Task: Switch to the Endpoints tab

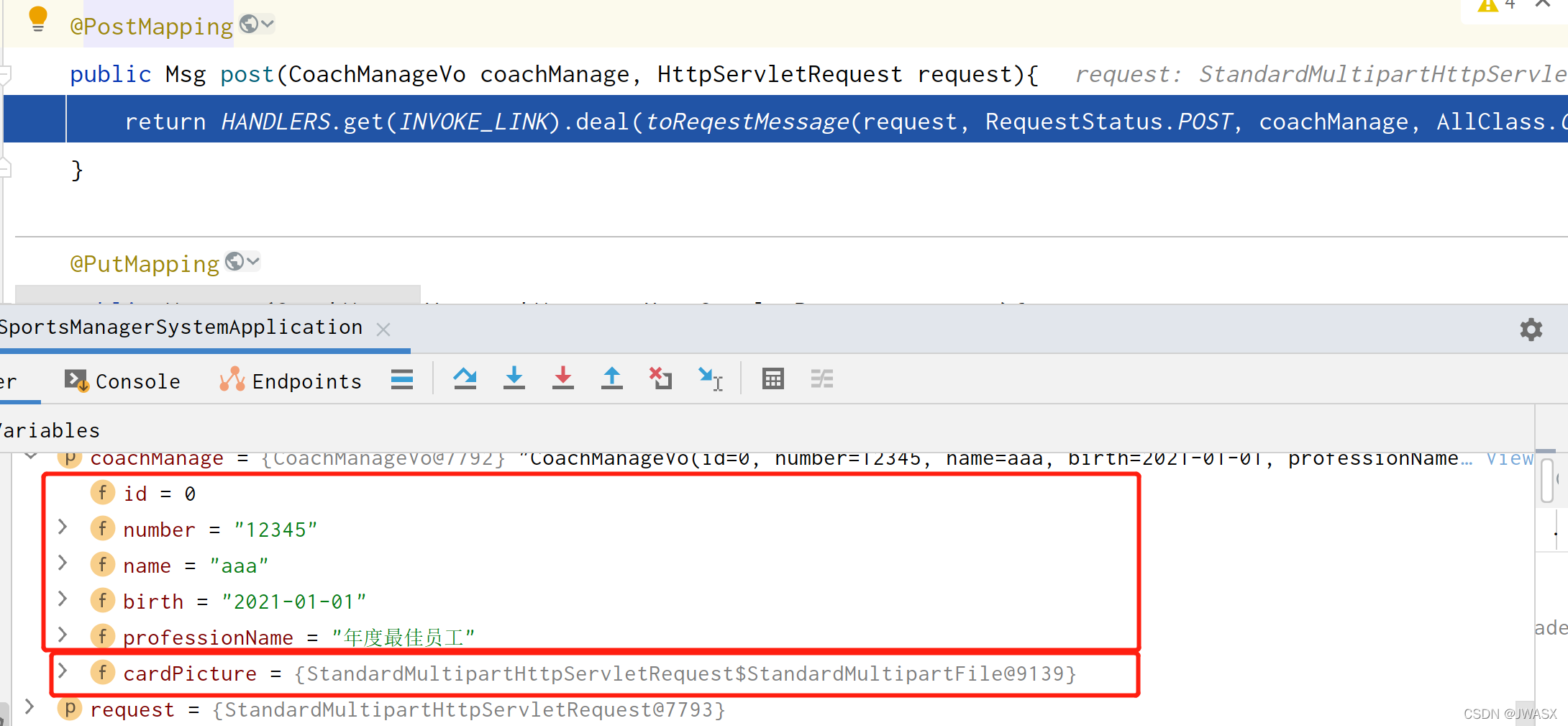Action: click(291, 381)
